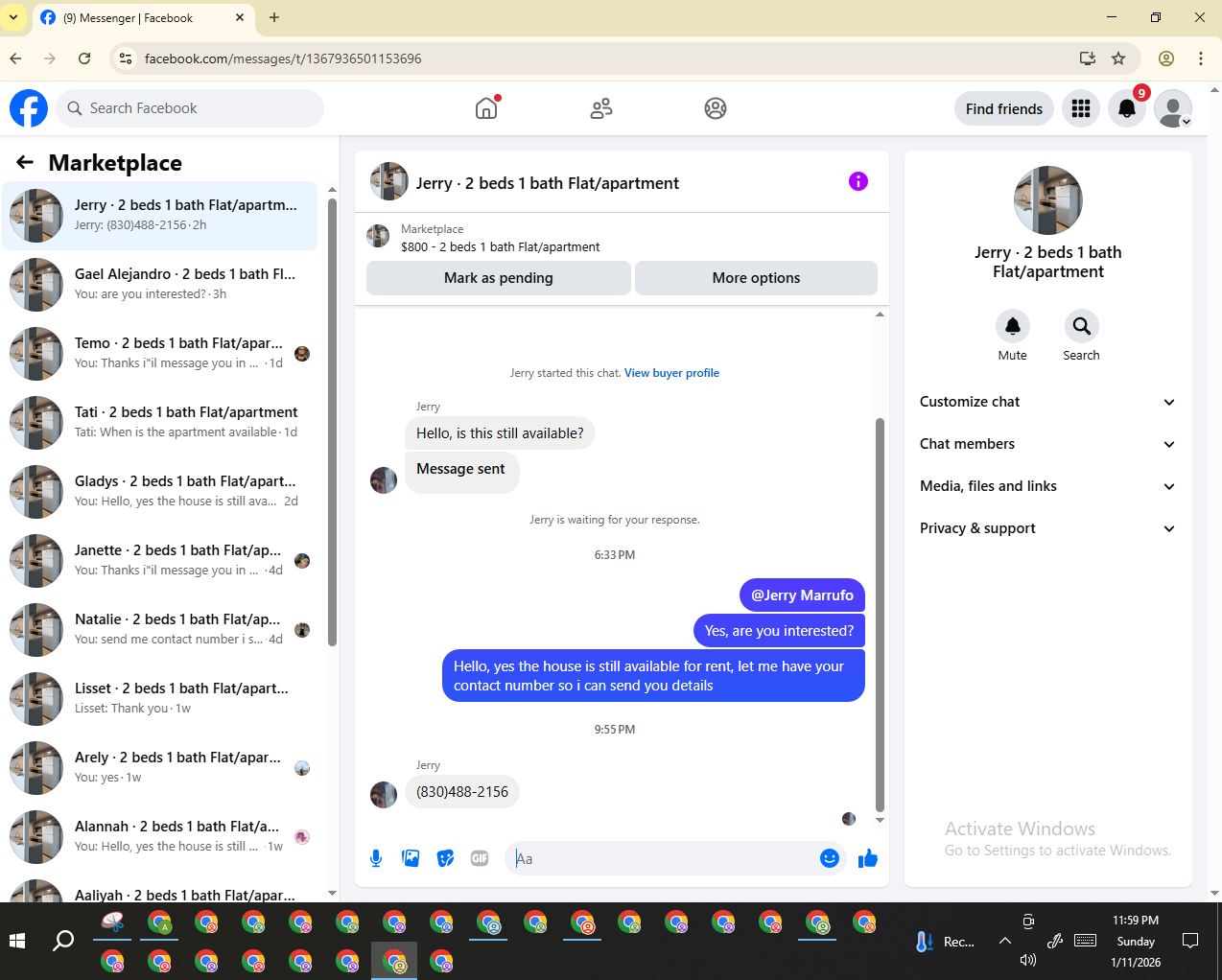1222x980 pixels.
Task: Click the Search Facebook field
Action: 190,108
